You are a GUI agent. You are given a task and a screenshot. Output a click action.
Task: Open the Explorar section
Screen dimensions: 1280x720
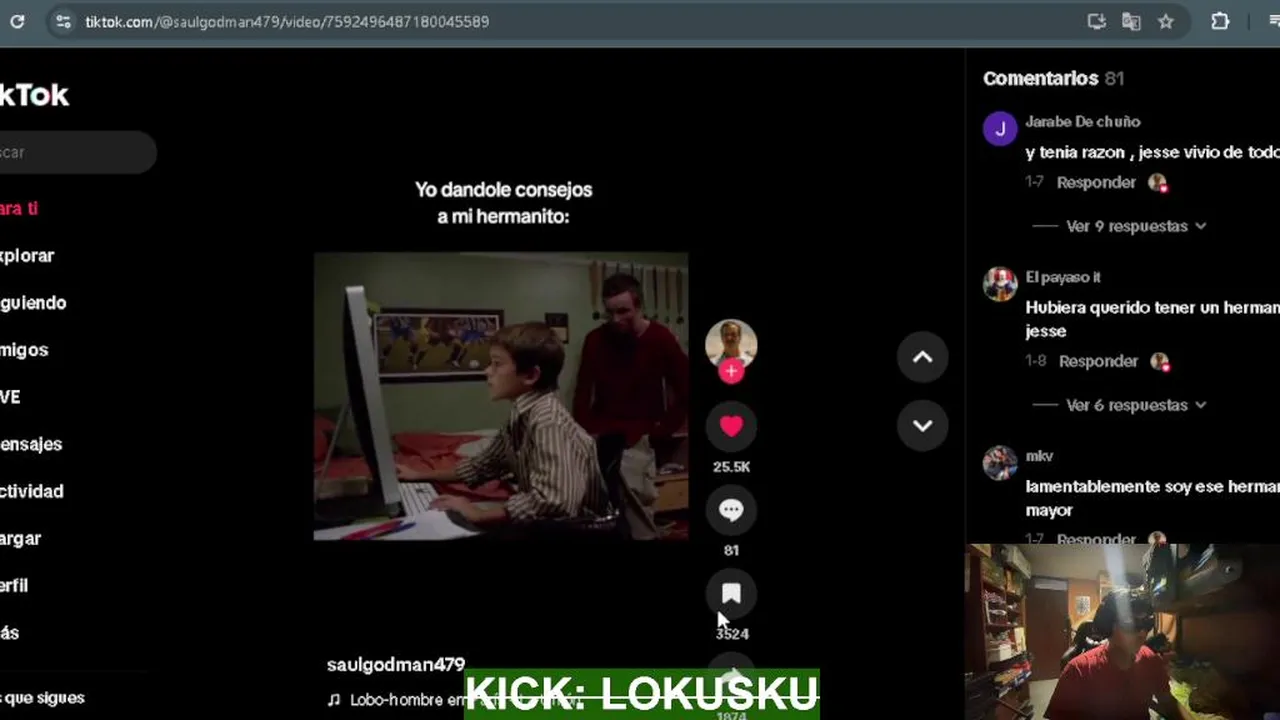click(x=27, y=255)
